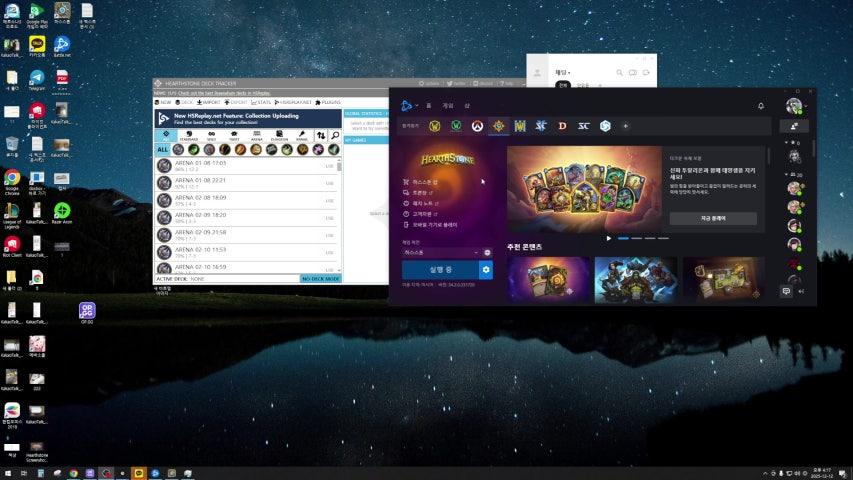This screenshot has height=480, width=853.
Task: Open the Battle.net chat icon
Action: [786, 292]
